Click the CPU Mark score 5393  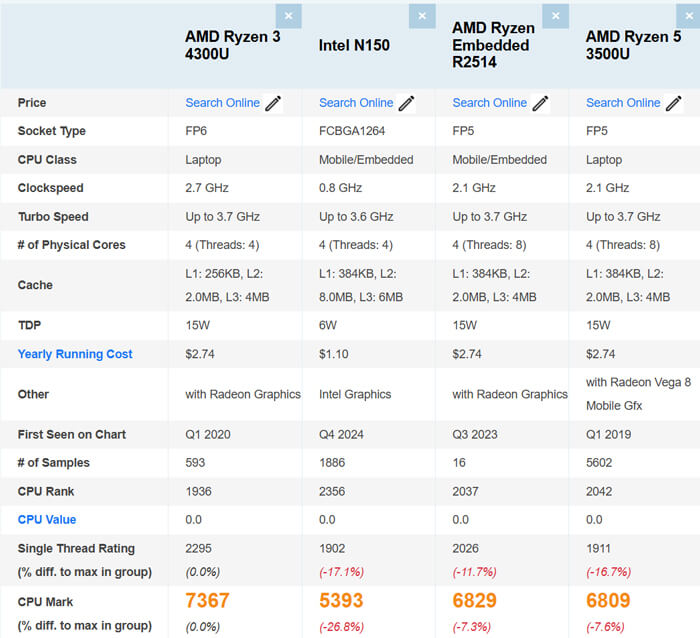341,600
